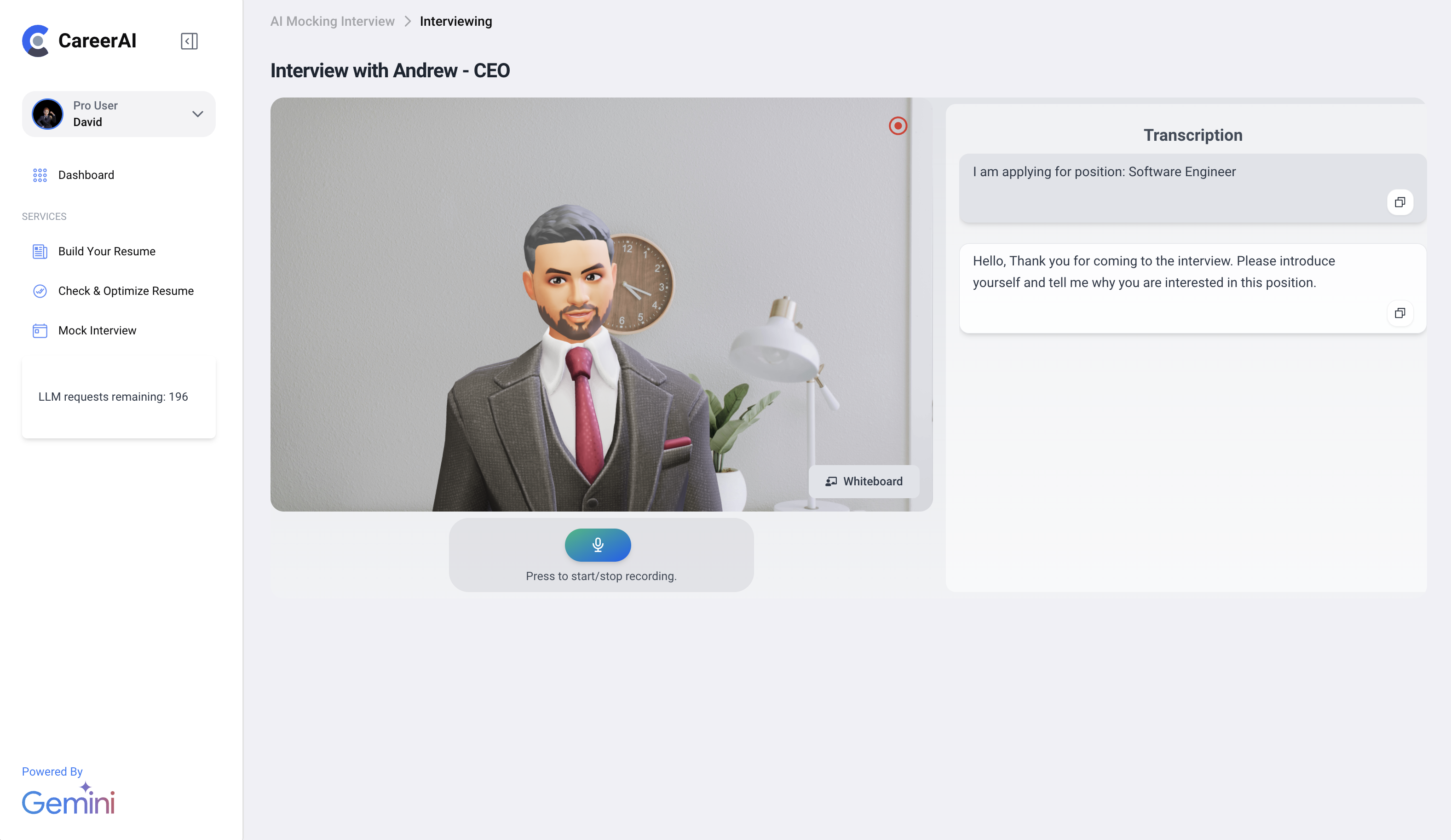Collapse the sidebar with the panel icon
1451x840 pixels.
[x=189, y=41]
